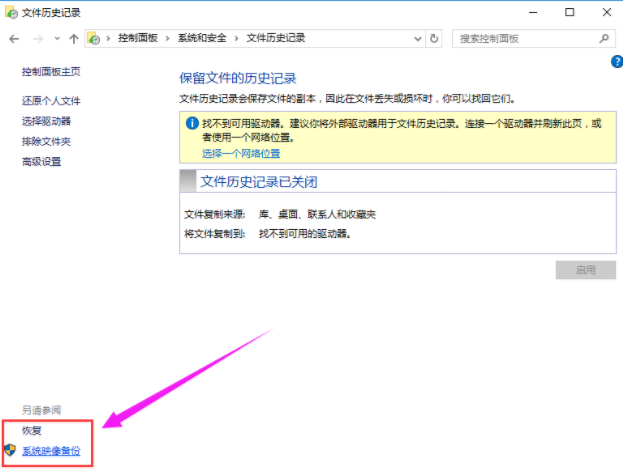Viewport: 623px width, 470px height.
Task: Refresh the page using address bar refresh icon
Action: pyautogui.click(x=434, y=38)
